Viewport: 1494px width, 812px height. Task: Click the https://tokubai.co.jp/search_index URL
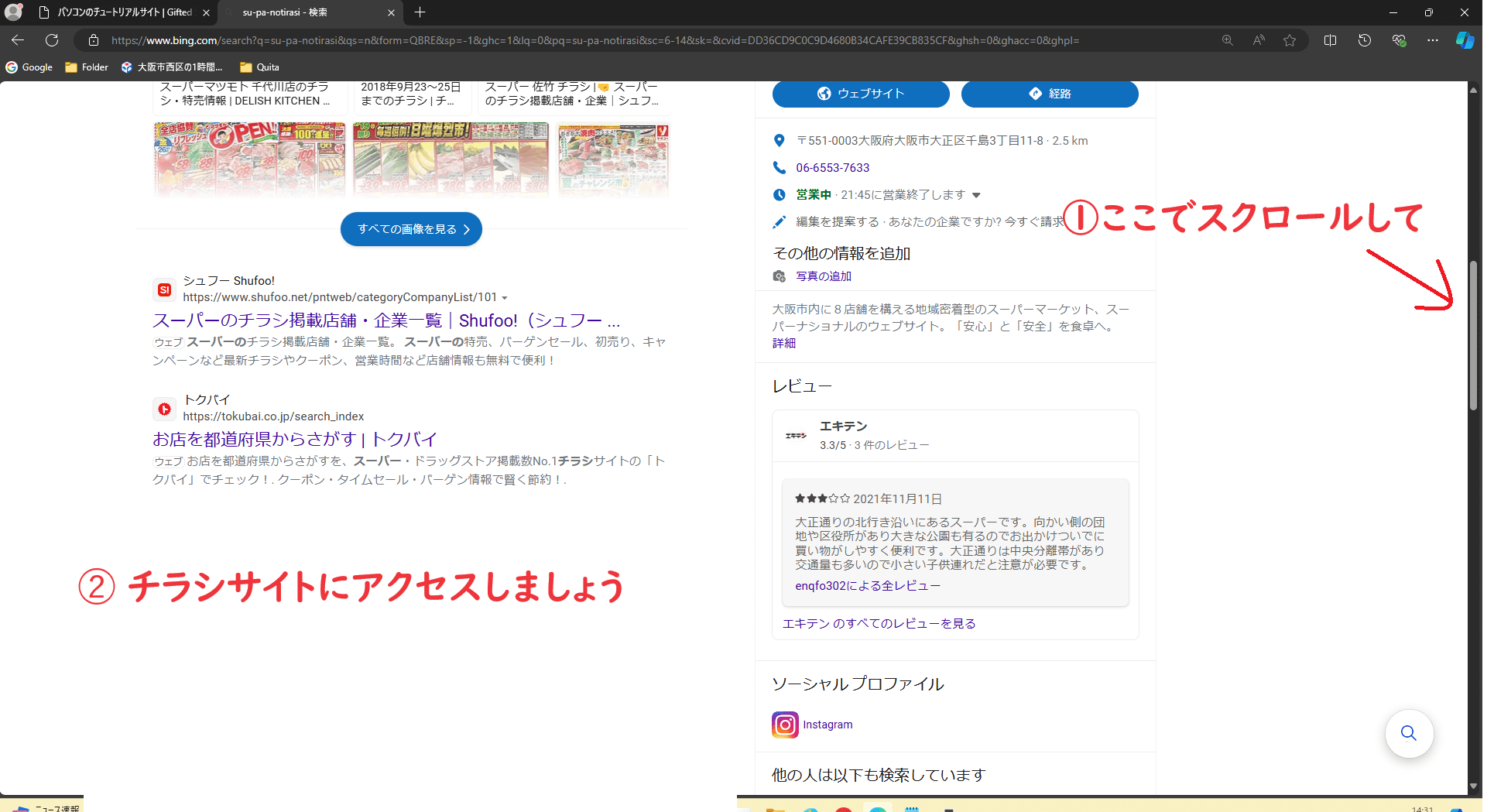click(x=273, y=416)
